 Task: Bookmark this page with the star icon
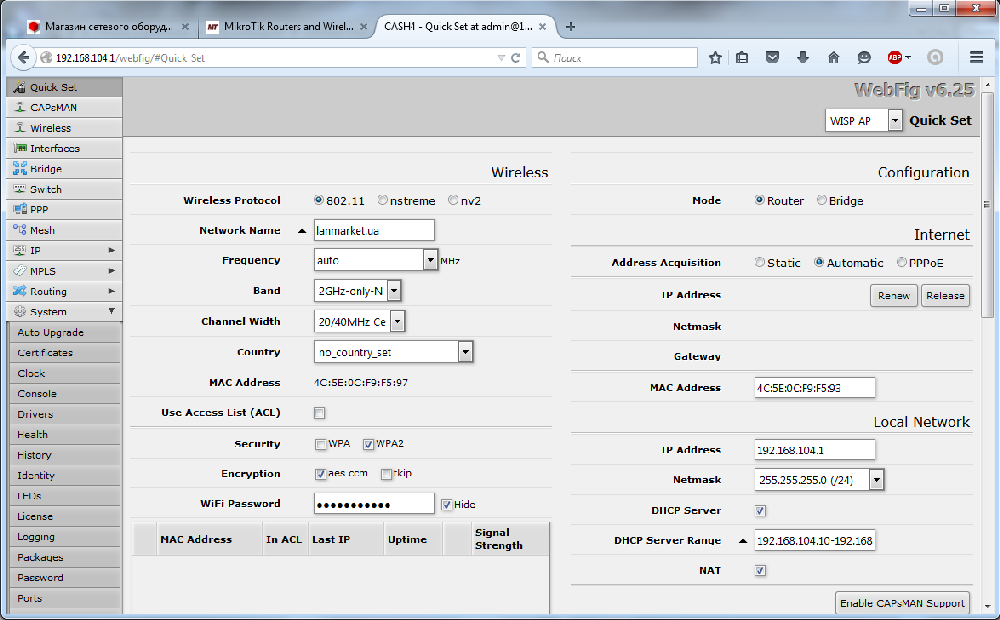pyautogui.click(x=715, y=58)
